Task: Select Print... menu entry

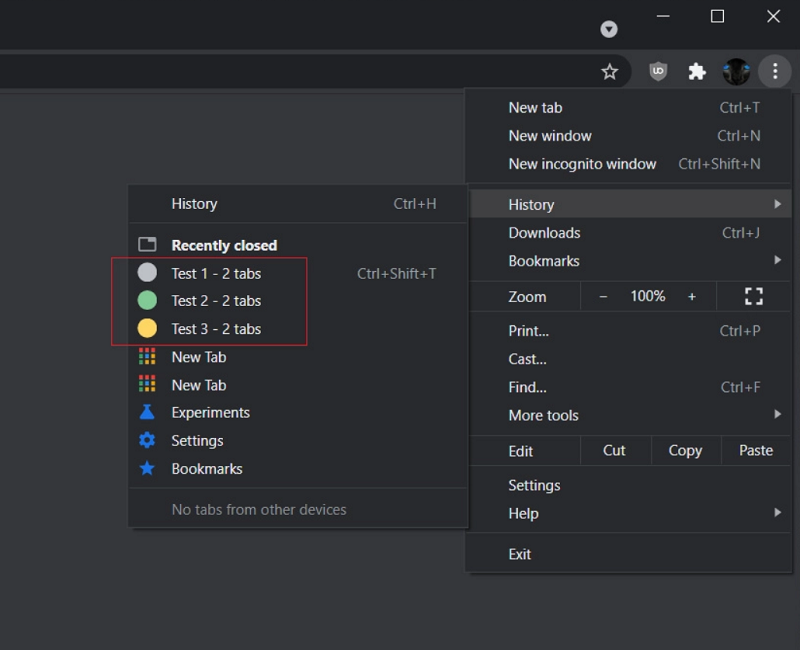Action: pyautogui.click(x=629, y=331)
